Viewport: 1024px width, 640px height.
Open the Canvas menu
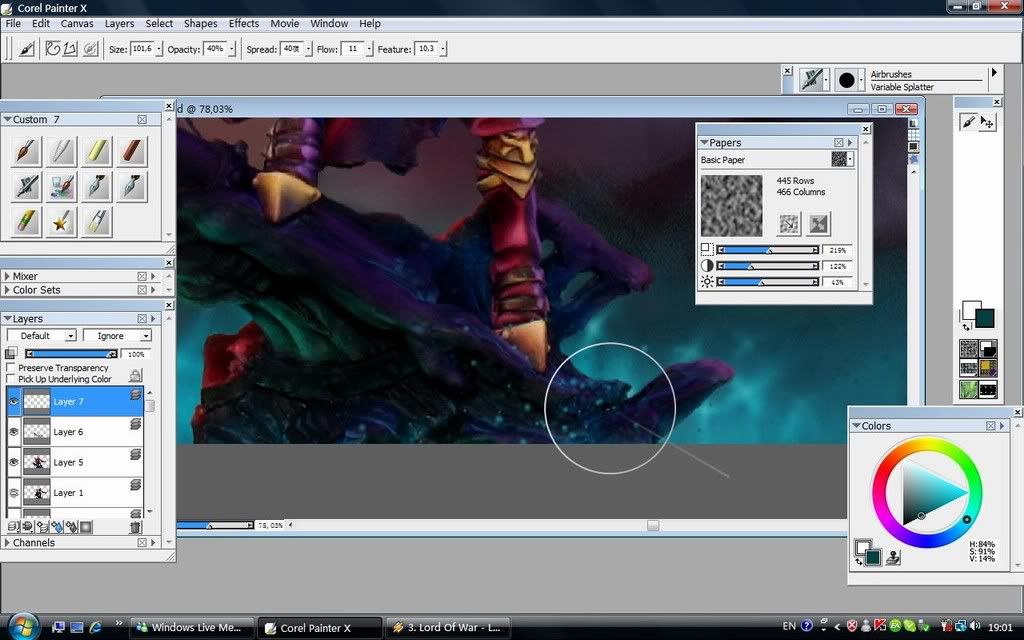77,24
